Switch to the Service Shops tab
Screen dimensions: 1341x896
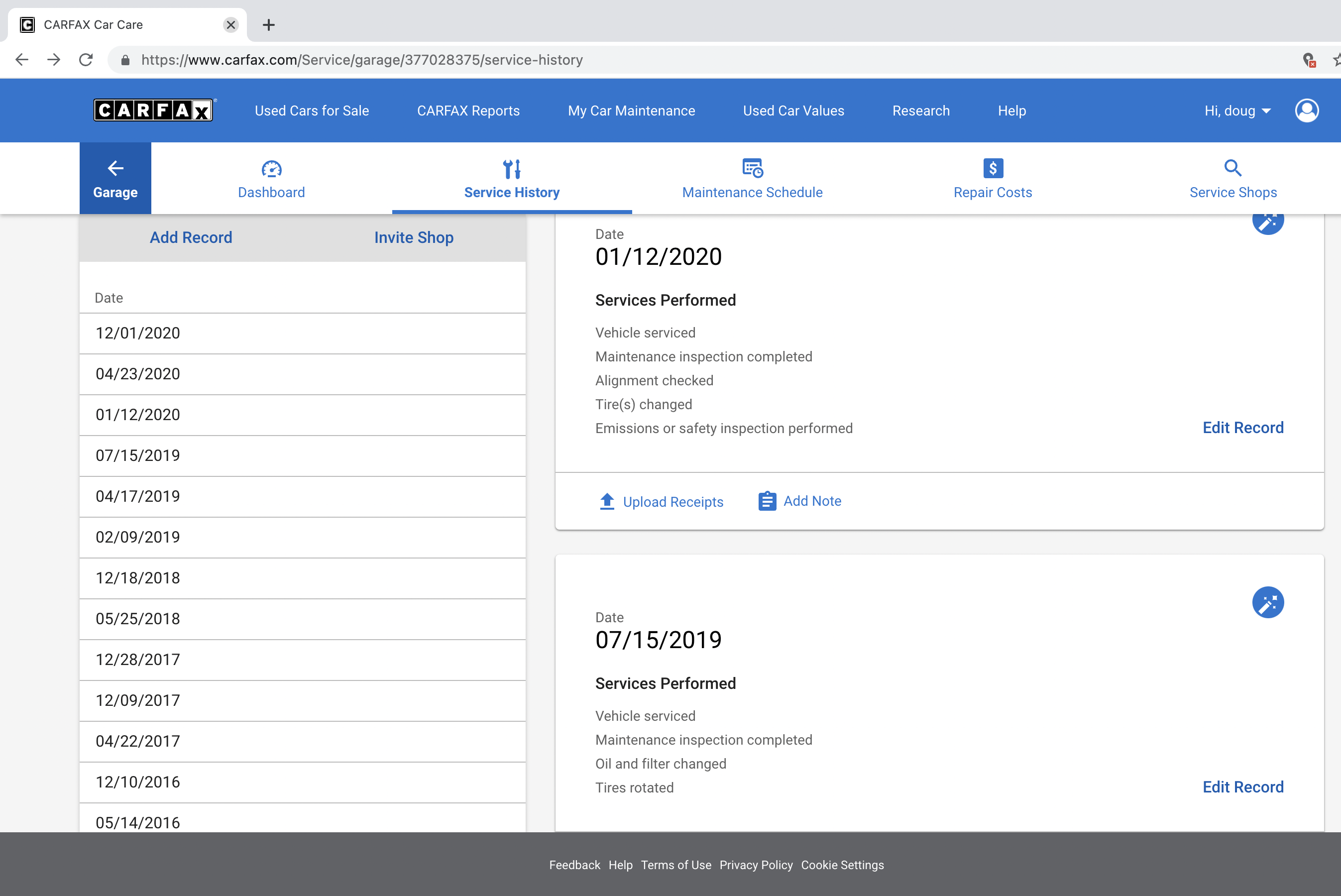1233,178
